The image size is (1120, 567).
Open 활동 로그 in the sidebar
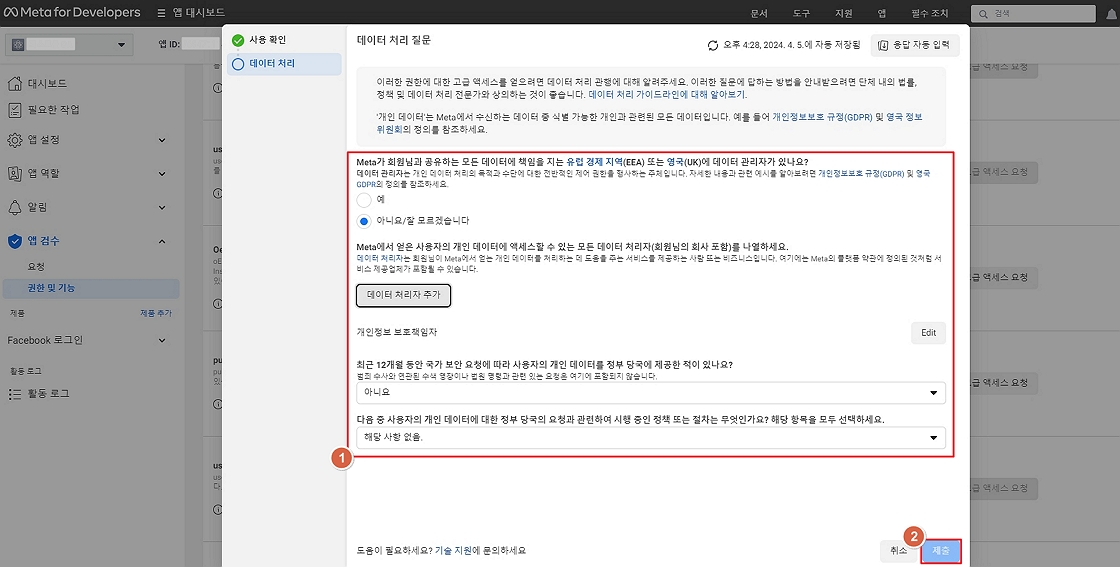[49, 394]
